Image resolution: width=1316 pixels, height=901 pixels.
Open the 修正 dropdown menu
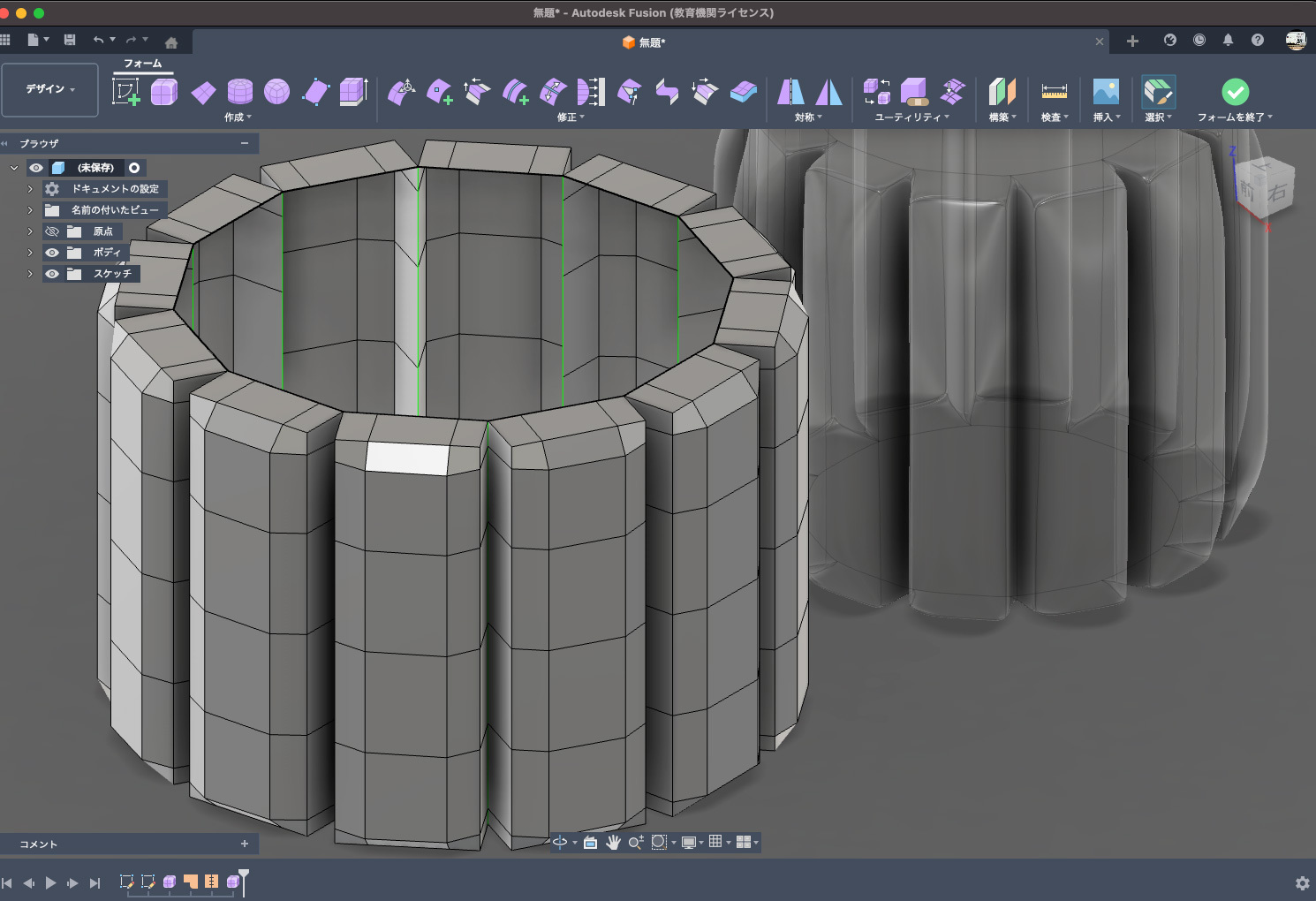[x=571, y=117]
